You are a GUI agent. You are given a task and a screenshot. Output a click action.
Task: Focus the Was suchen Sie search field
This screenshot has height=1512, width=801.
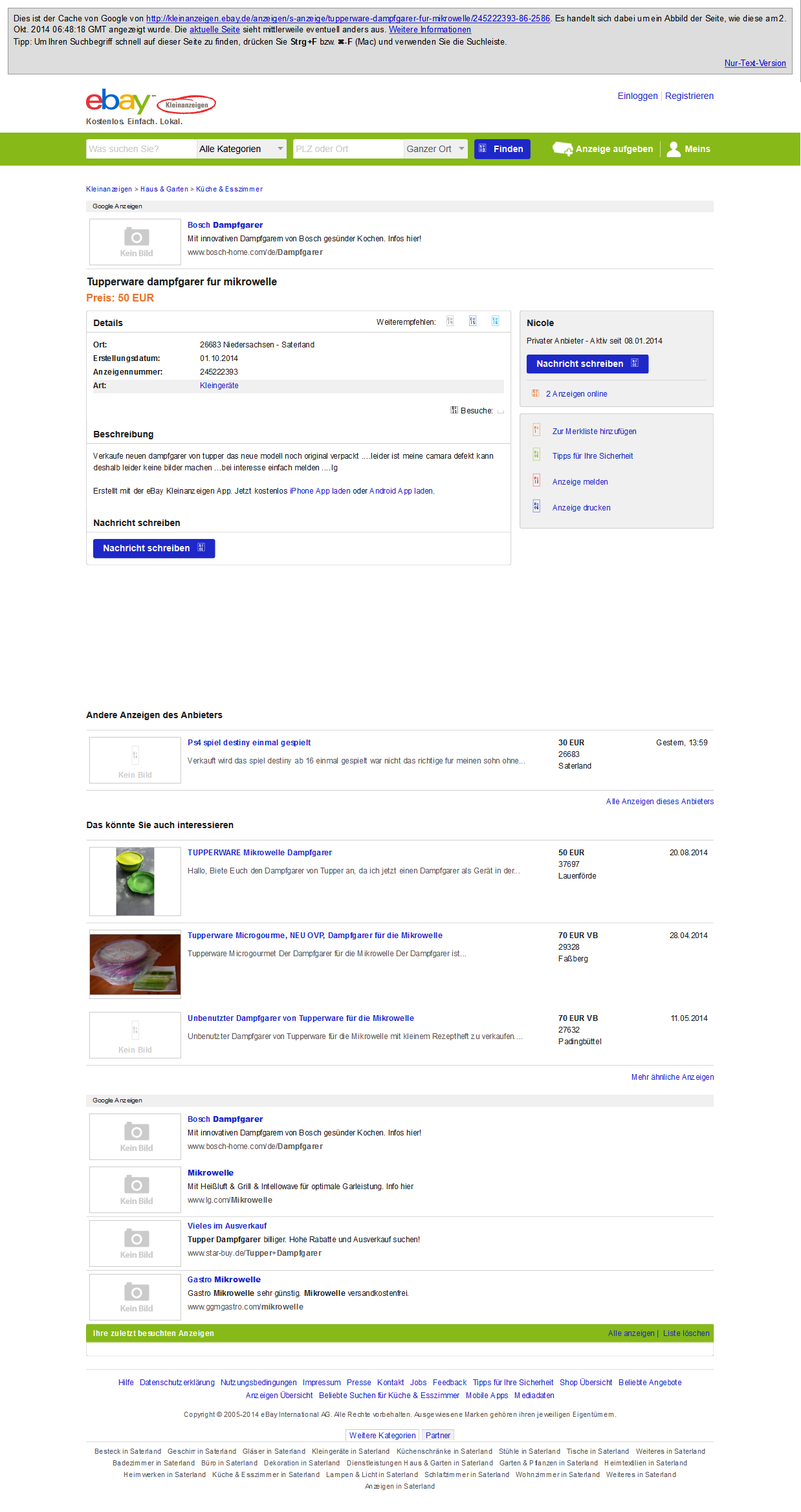[141, 149]
